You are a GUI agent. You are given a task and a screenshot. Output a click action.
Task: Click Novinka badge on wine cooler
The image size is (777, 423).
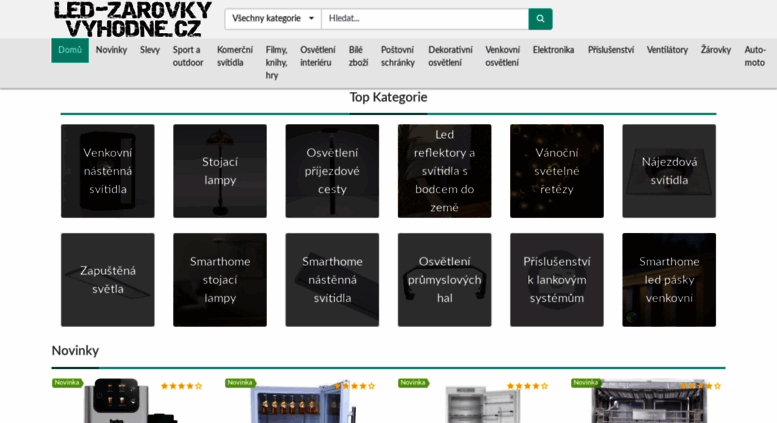[240, 383]
